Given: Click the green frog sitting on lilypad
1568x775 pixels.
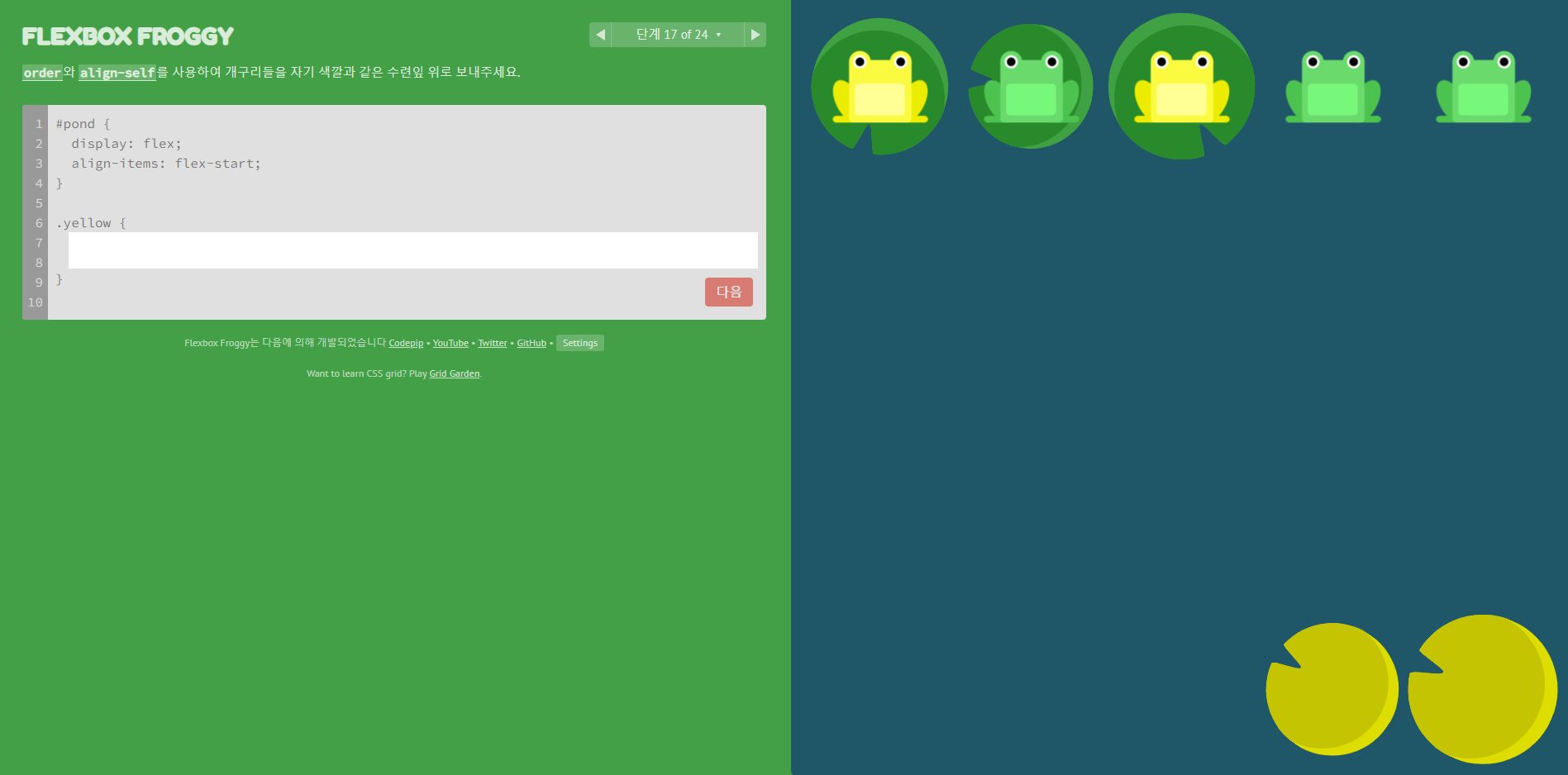Looking at the screenshot, I should pyautogui.click(x=1031, y=87).
